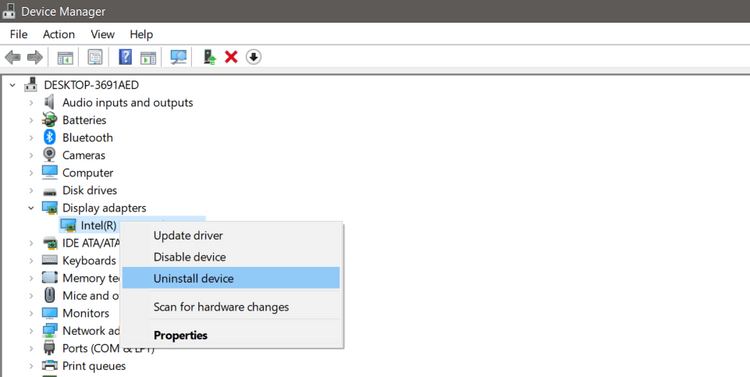The image size is (750, 377).
Task: Expand the Network adapters node
Action: pos(31,331)
